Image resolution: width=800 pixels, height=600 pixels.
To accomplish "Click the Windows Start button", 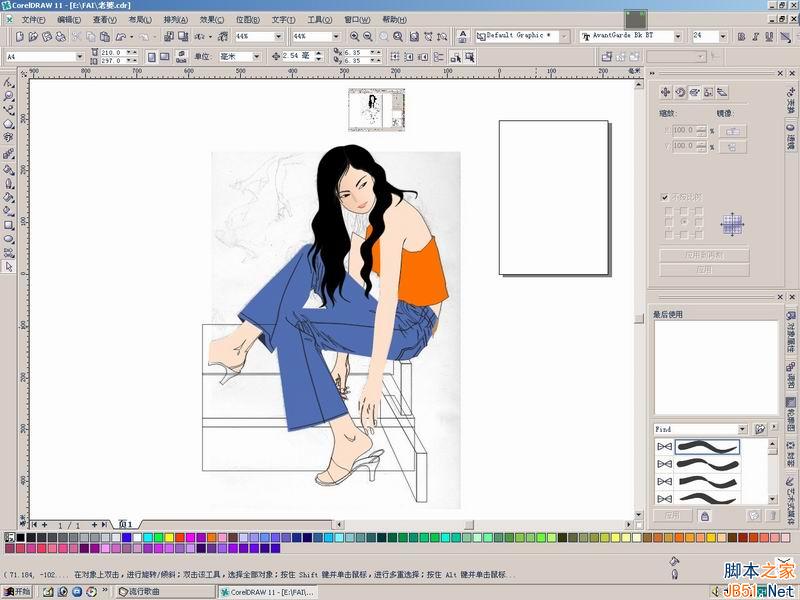I will tap(18, 591).
